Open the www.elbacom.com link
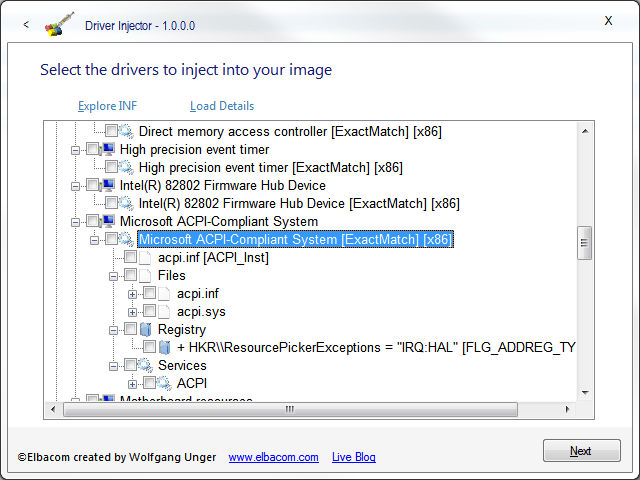The width and height of the screenshot is (640, 480). coord(273,457)
